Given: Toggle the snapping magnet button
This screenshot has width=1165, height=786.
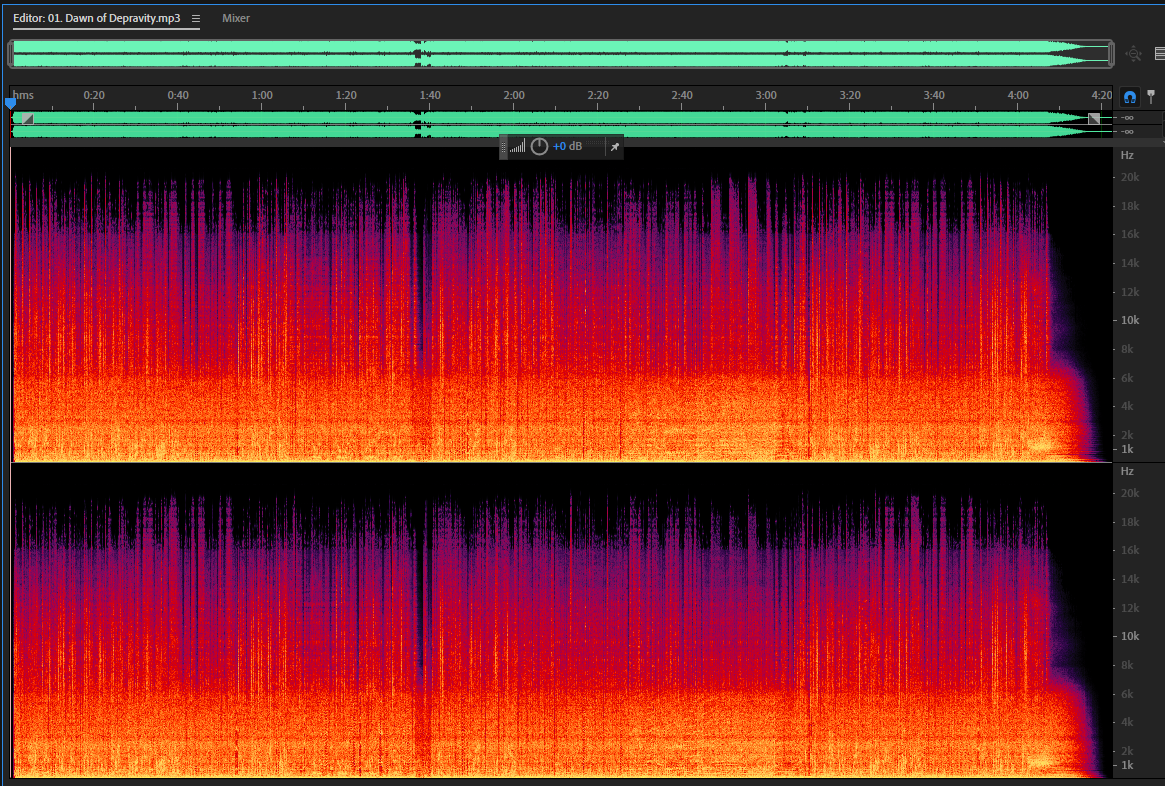Looking at the screenshot, I should (1129, 97).
